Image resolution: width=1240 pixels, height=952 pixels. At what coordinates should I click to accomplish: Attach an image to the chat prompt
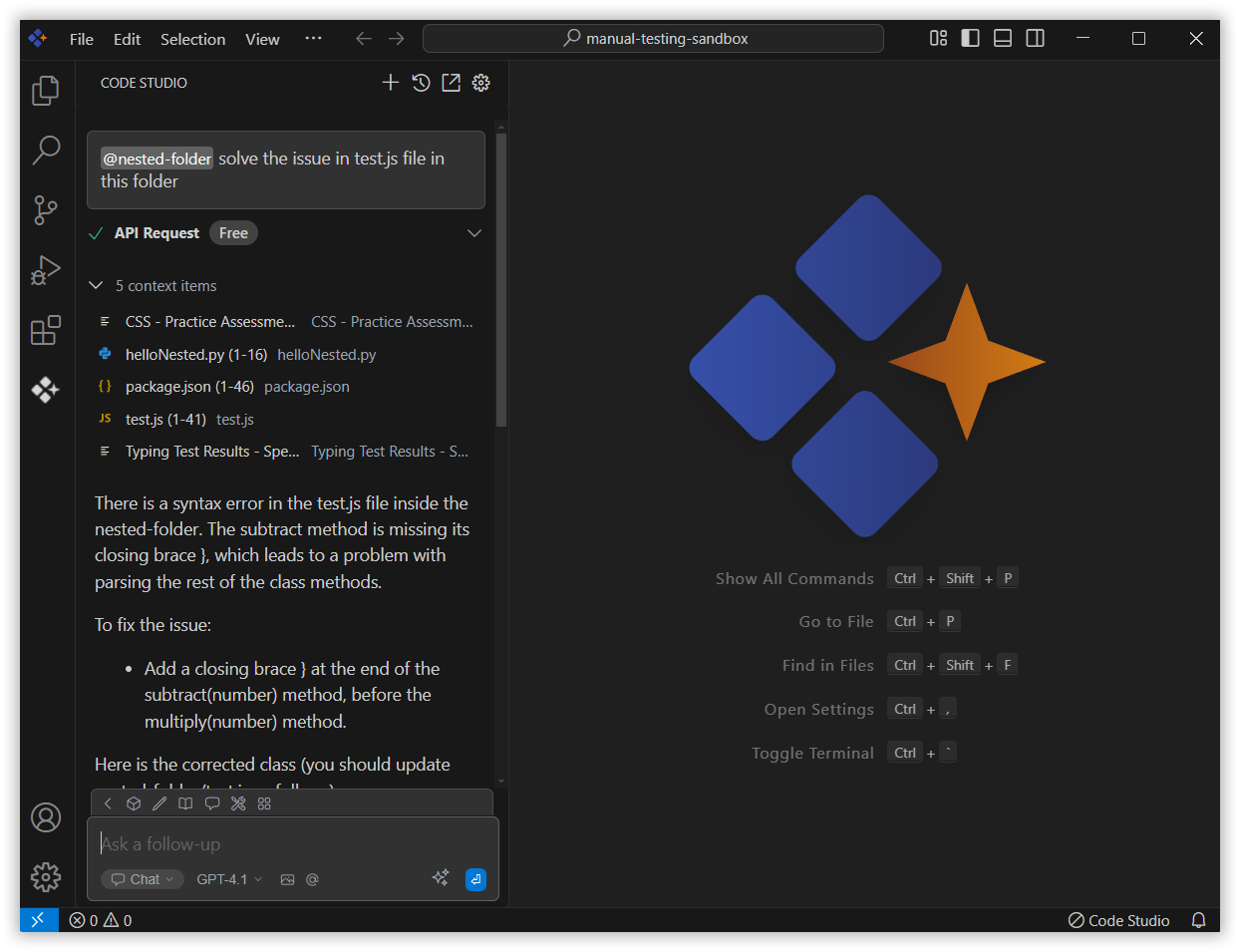point(287,879)
